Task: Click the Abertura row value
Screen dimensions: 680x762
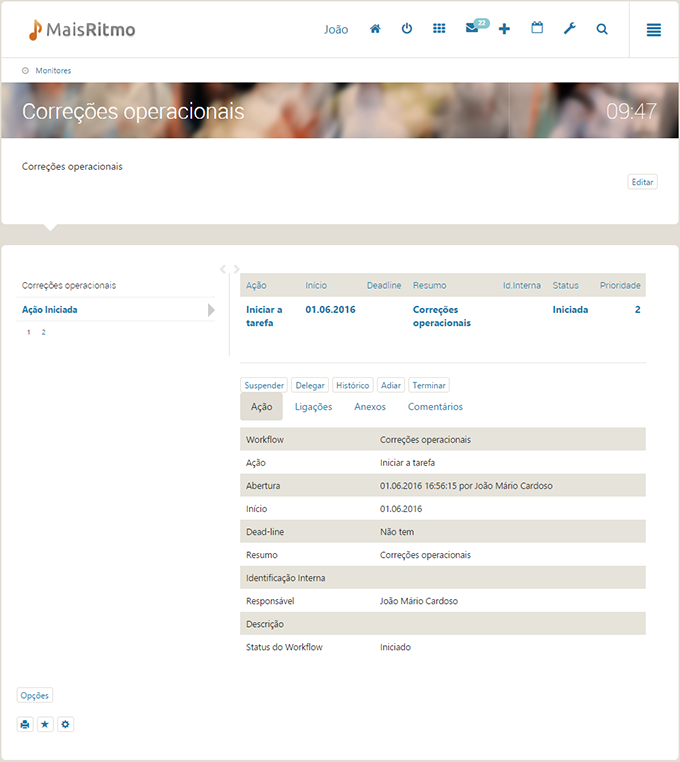Action: click(x=466, y=486)
